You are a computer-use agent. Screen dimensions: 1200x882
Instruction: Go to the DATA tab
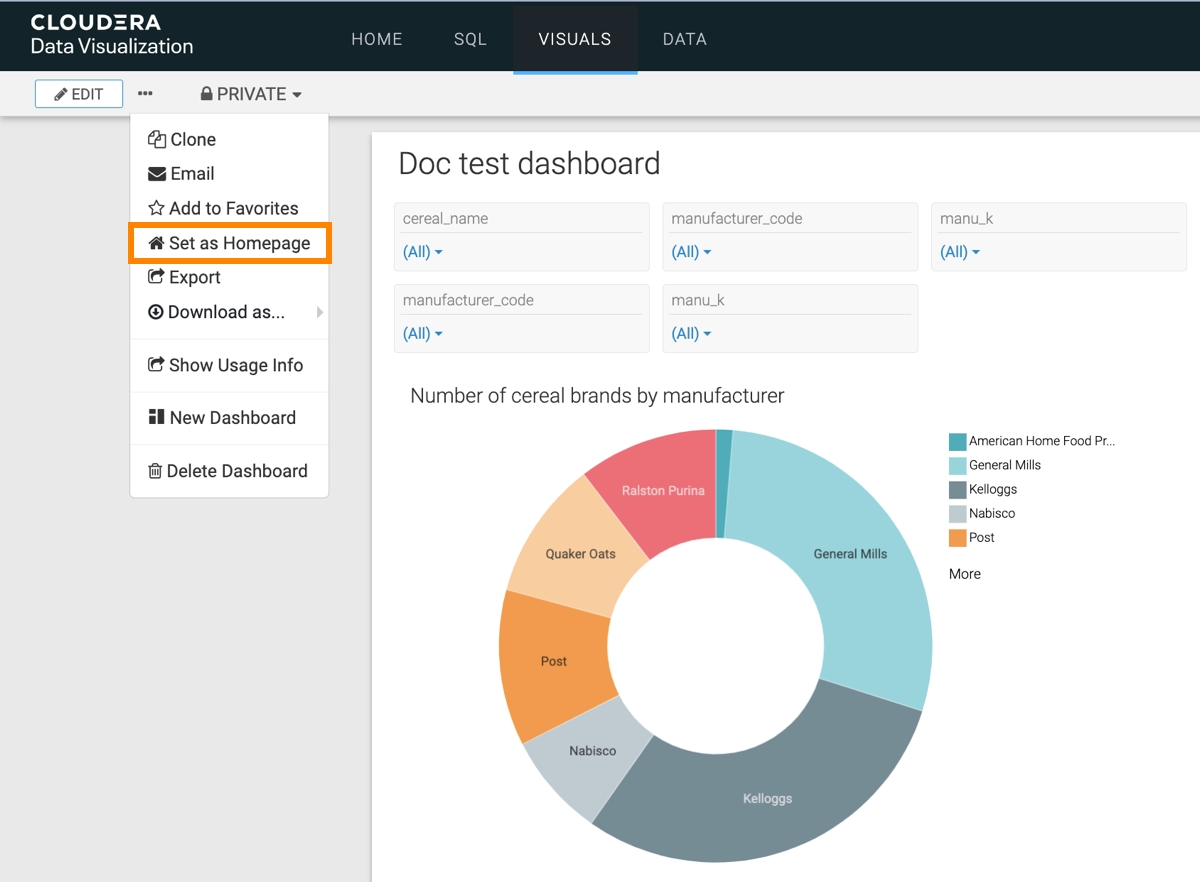point(684,40)
